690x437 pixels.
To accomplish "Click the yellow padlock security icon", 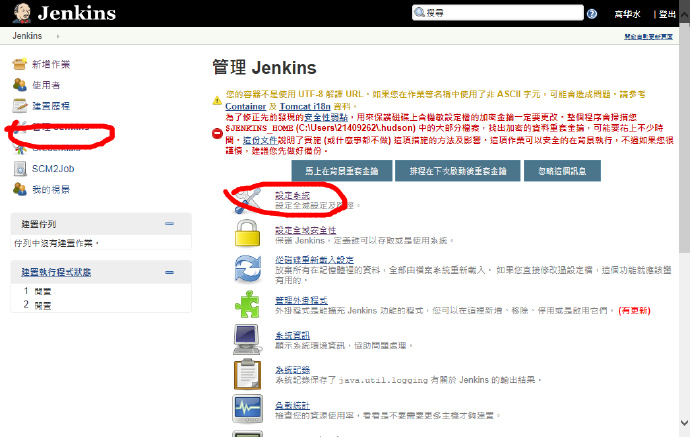I will 247,233.
